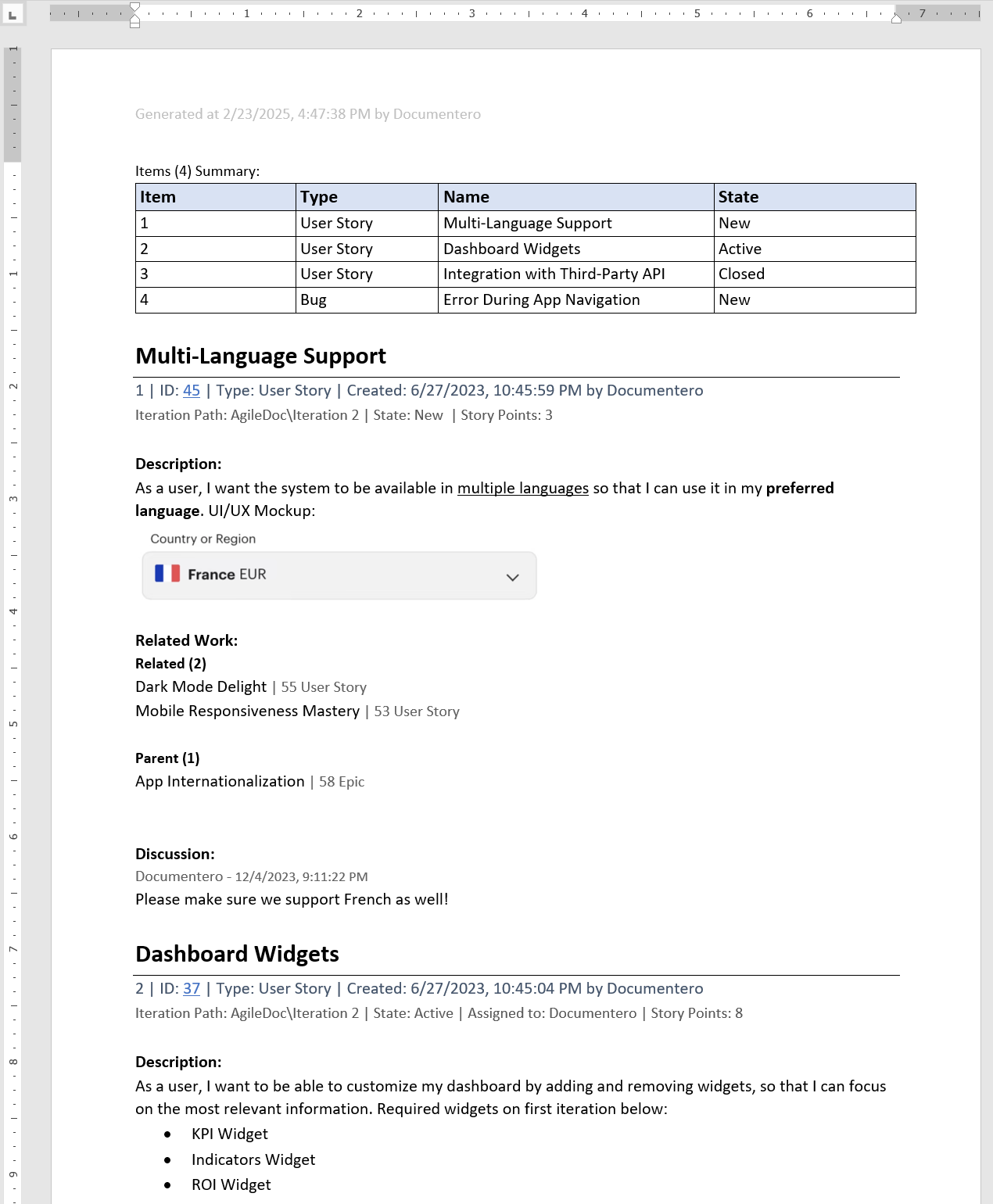The width and height of the screenshot is (993, 1204).
Task: Expand the Related (2) work section
Action: point(170,663)
